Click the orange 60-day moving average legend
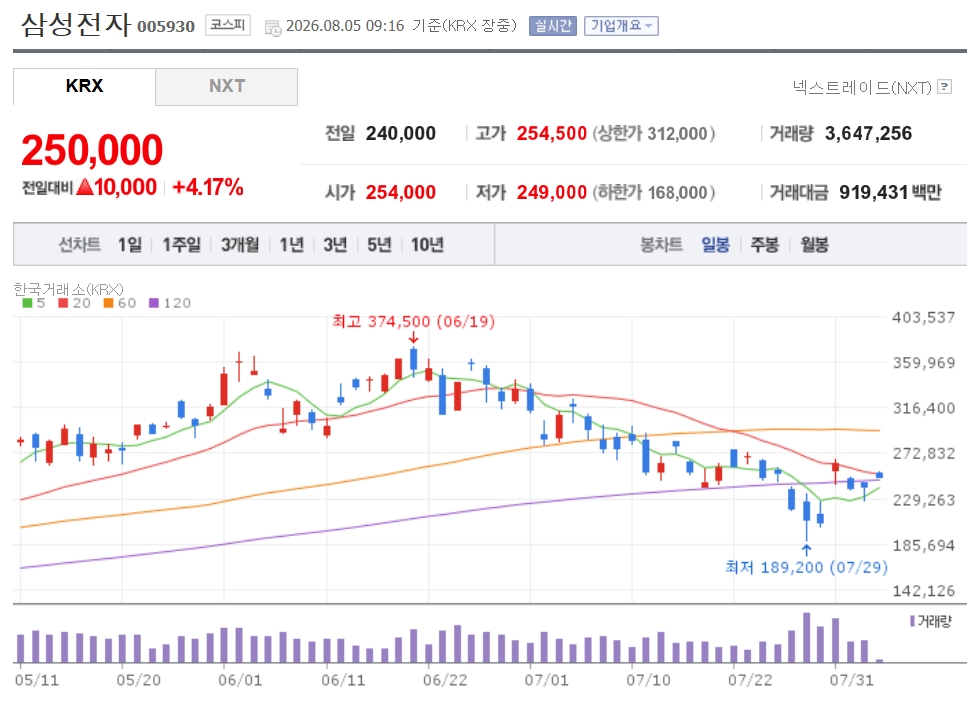967x717 pixels. tap(120, 303)
